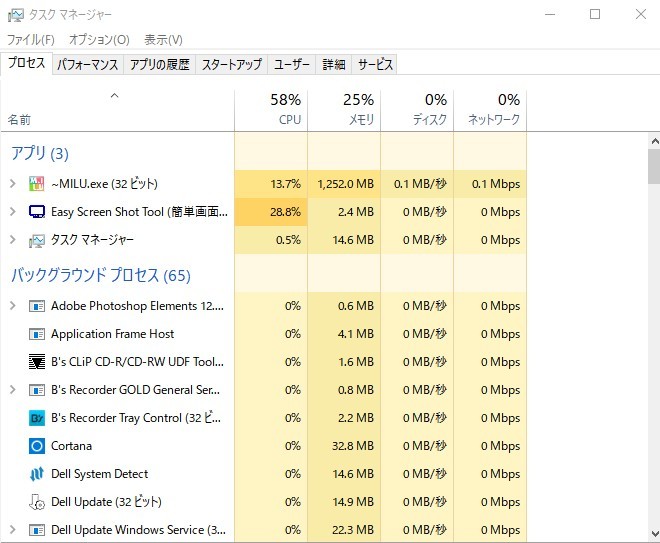Click the Easy Screen Shot Tool monitor icon
The image size is (660, 543).
37,211
